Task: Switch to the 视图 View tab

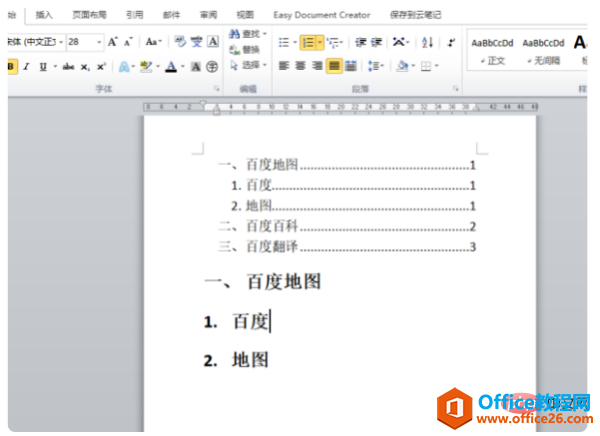Action: (x=245, y=15)
